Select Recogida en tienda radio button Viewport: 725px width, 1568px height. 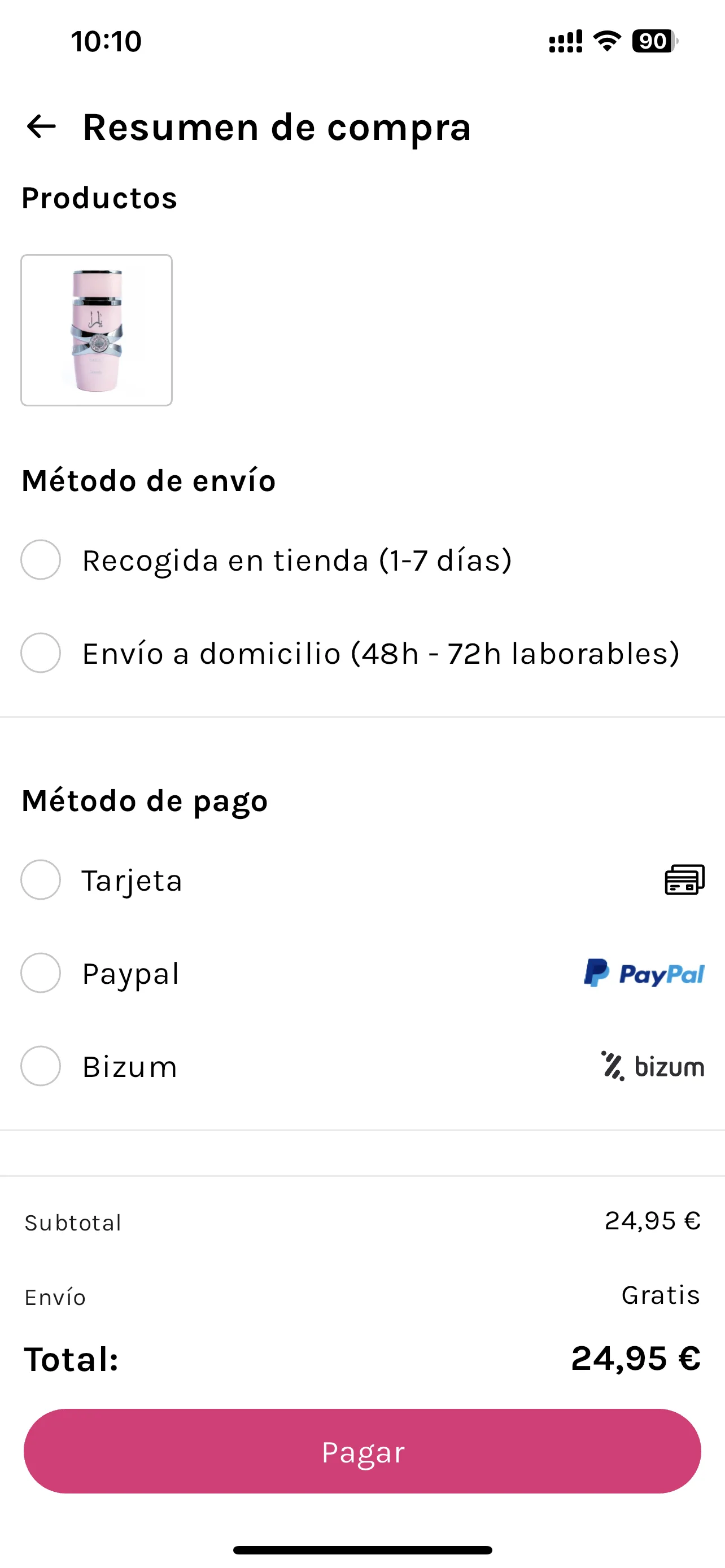(41, 559)
